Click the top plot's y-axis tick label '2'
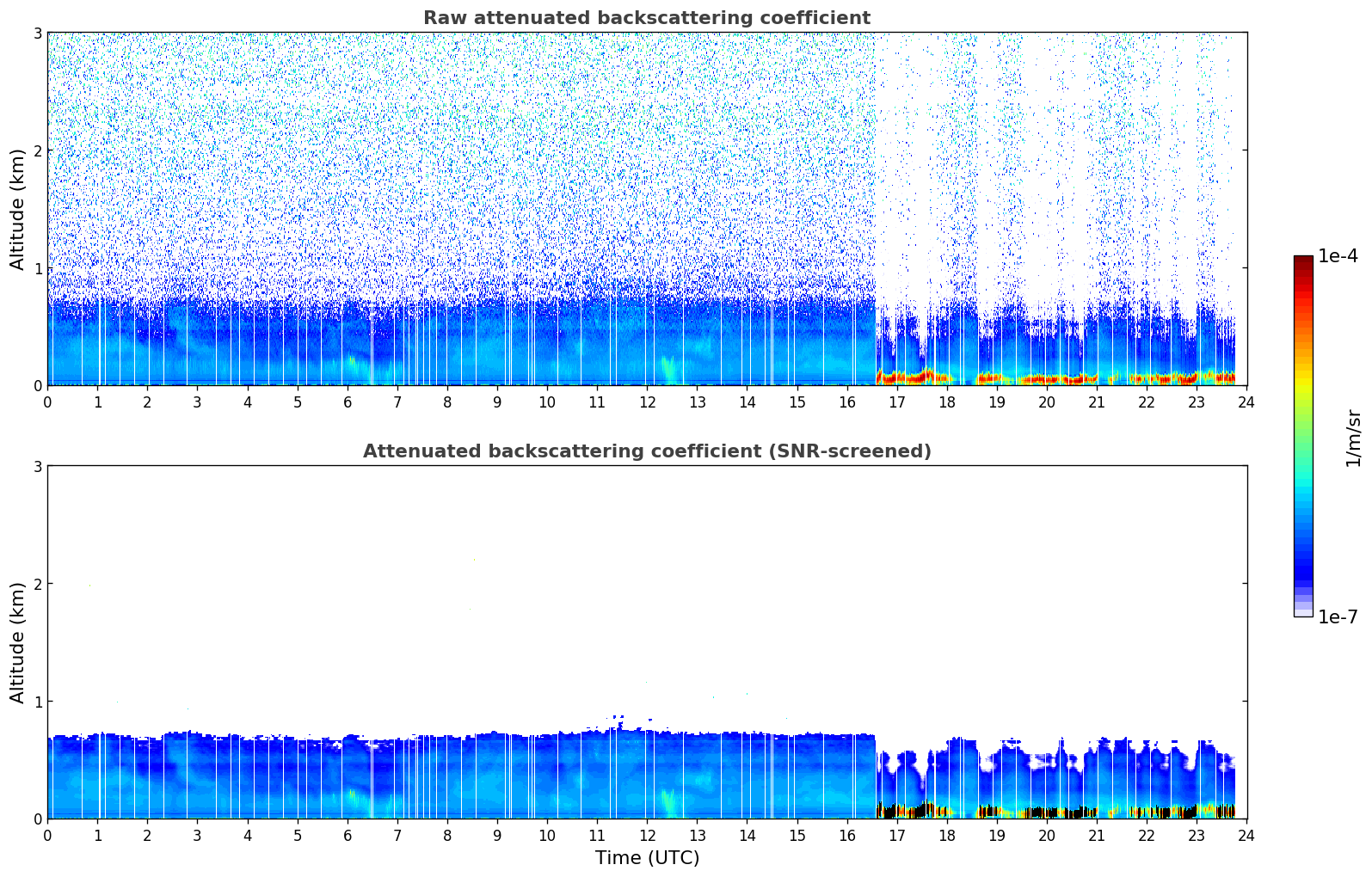Viewport: 1372px width, 877px height. (37, 150)
